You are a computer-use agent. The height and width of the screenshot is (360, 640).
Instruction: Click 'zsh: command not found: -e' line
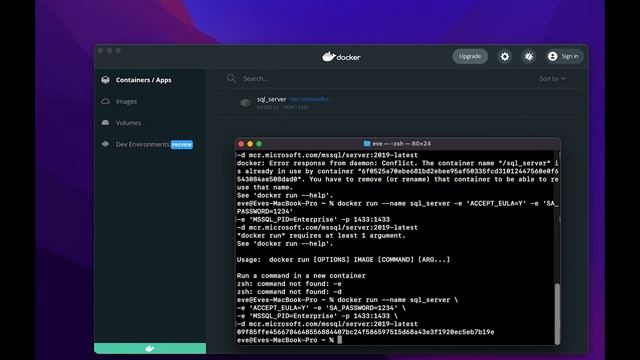289,284
